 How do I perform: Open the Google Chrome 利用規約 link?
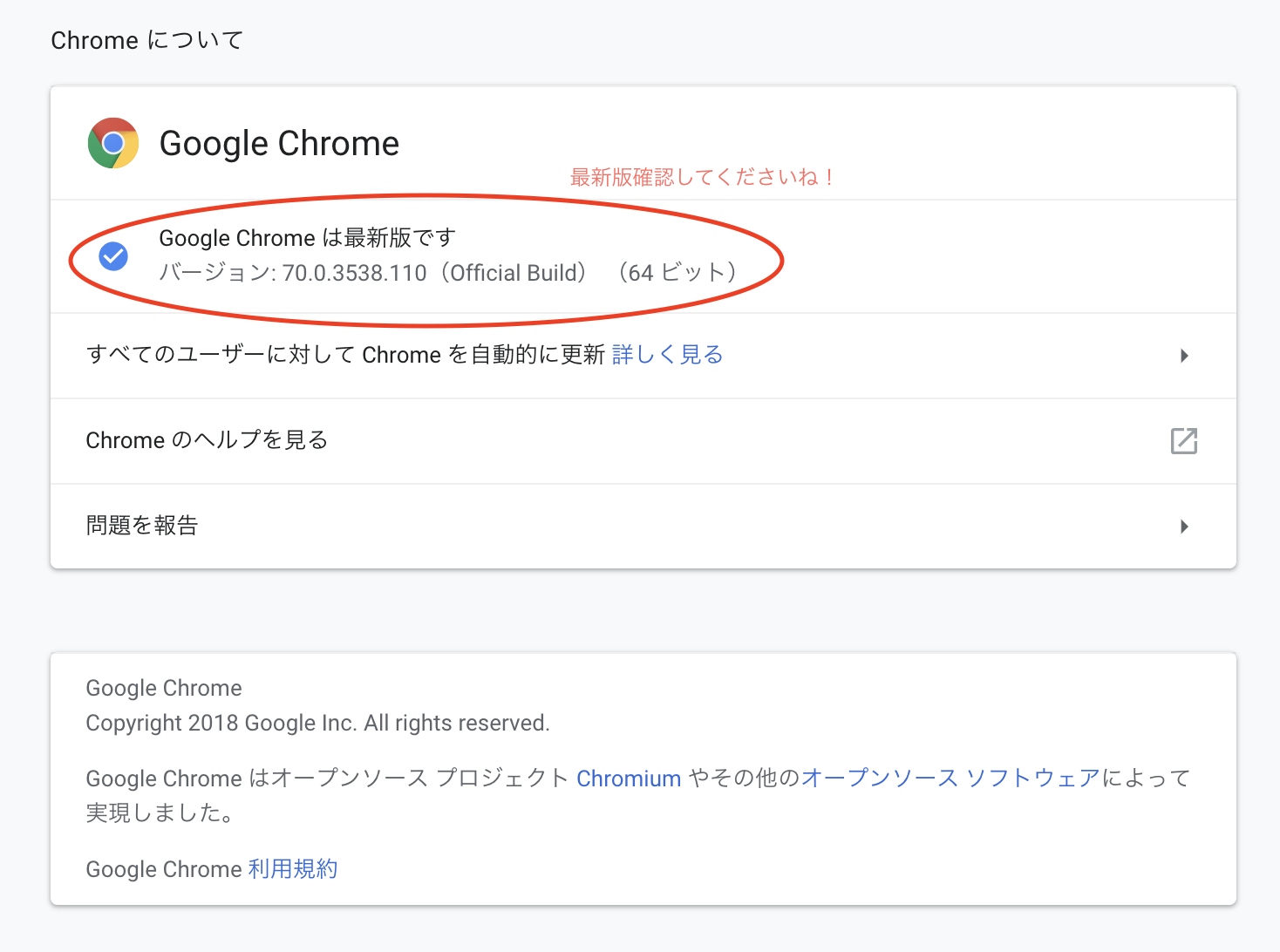click(293, 869)
